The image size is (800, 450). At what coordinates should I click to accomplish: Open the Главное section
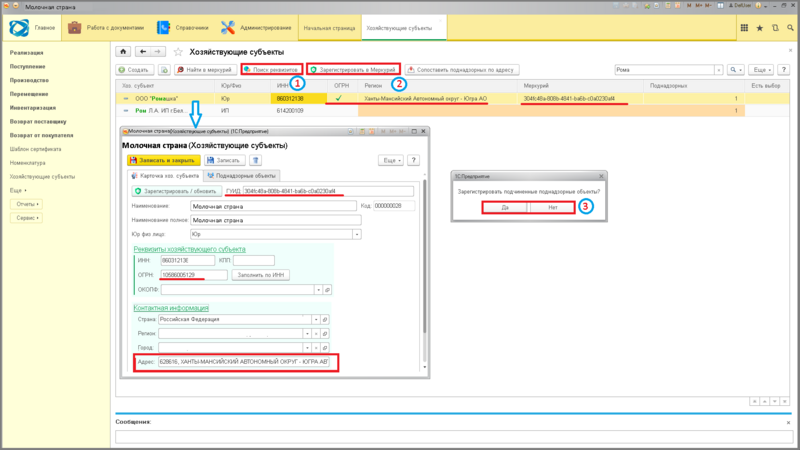coord(33,28)
